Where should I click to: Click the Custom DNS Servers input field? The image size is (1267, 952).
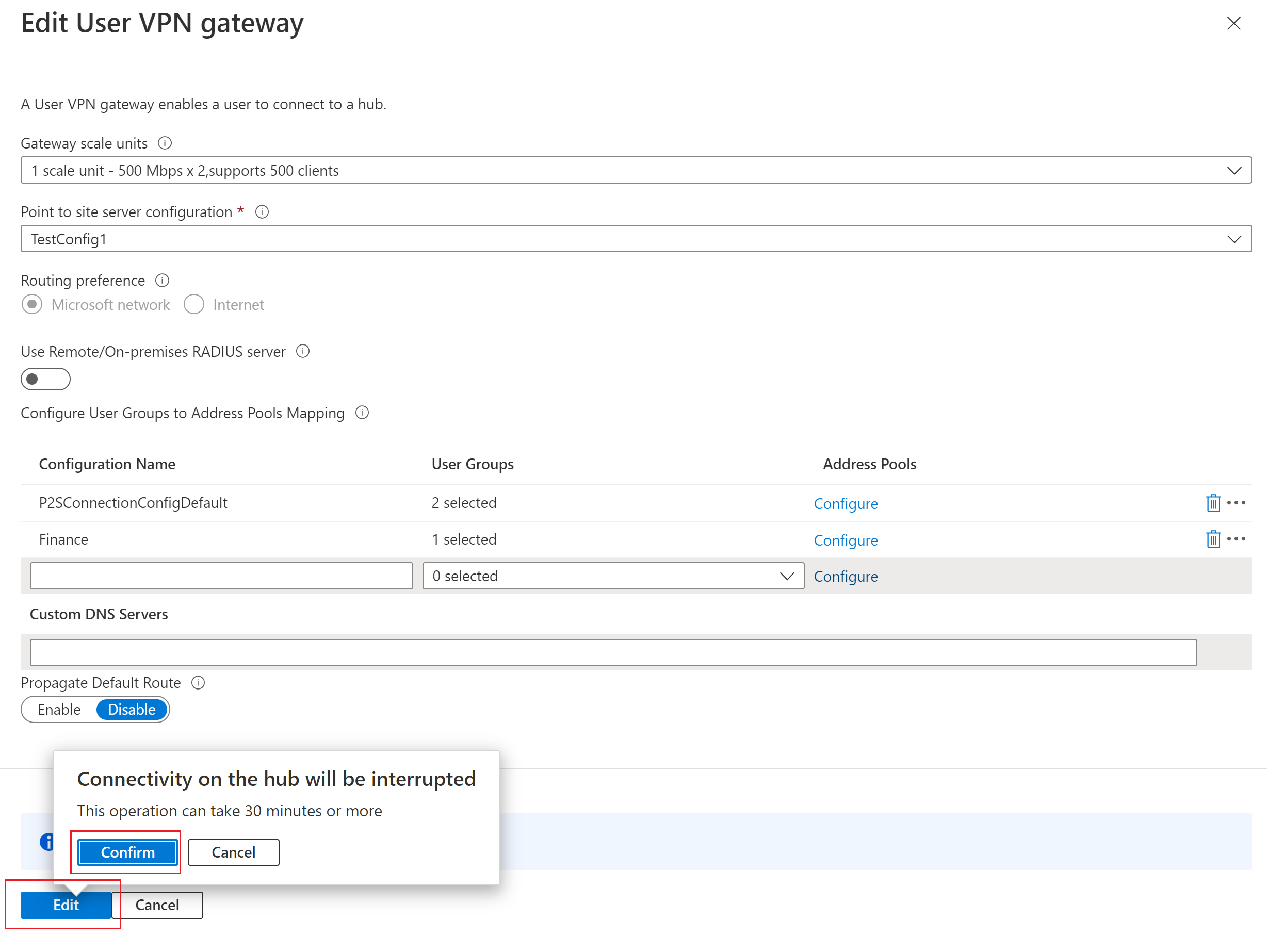tap(612, 652)
